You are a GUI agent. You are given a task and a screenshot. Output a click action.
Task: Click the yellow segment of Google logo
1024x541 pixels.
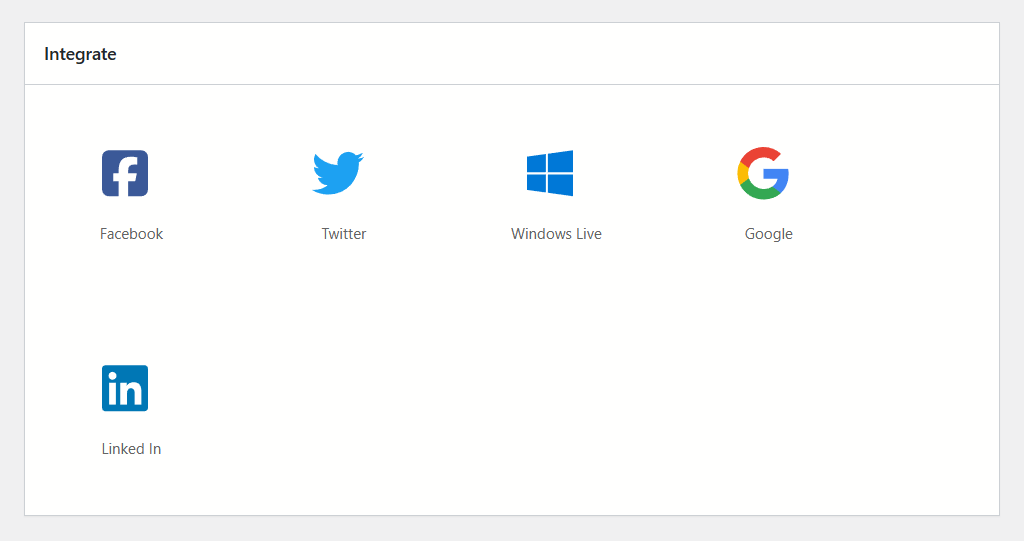tap(742, 174)
